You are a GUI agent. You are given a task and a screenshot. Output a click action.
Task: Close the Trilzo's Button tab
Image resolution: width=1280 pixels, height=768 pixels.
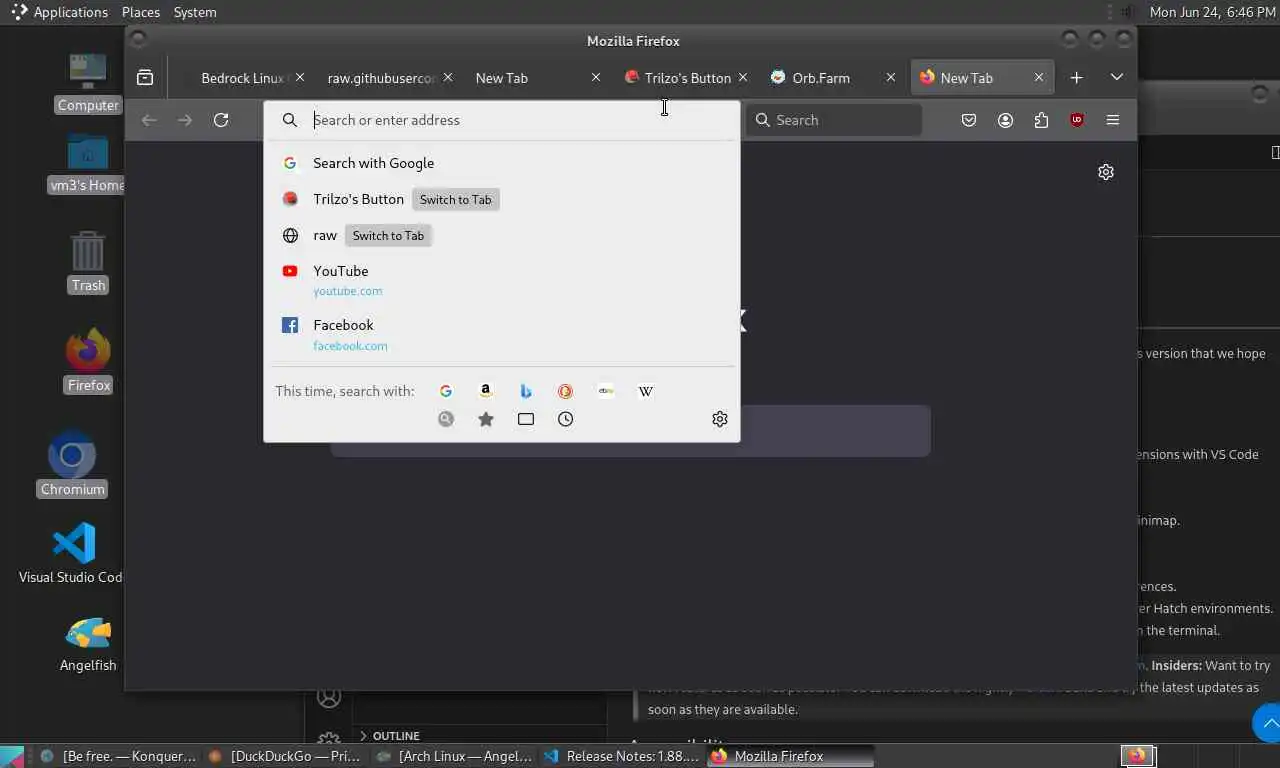point(742,77)
